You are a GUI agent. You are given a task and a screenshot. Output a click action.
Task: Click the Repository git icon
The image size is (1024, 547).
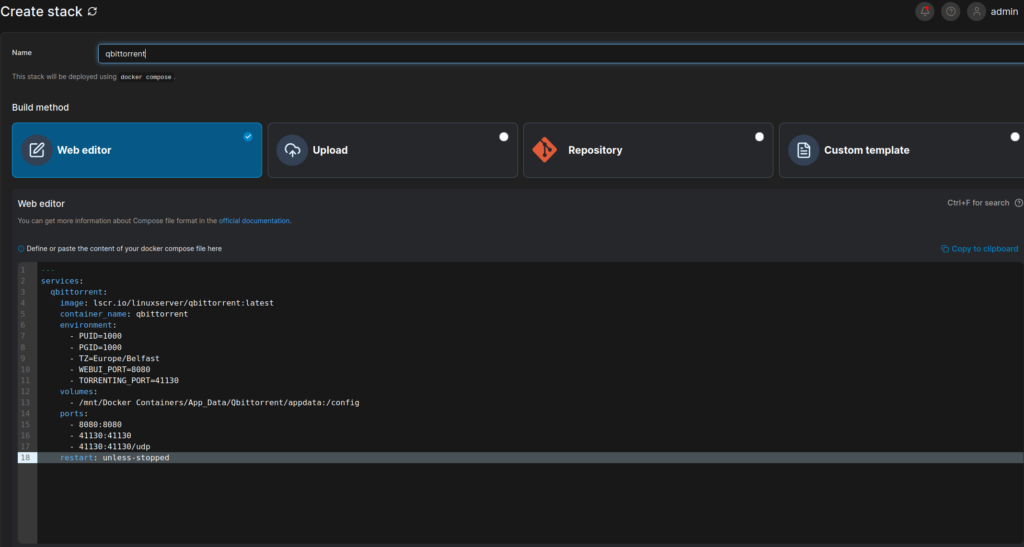click(x=545, y=150)
